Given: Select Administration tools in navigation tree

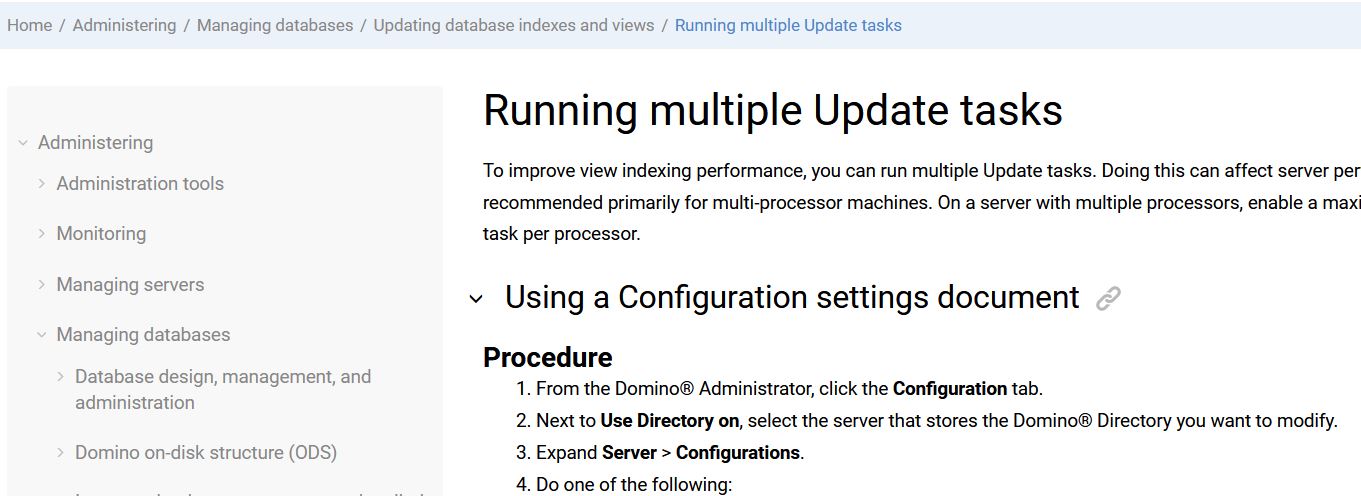Looking at the screenshot, I should [x=140, y=184].
